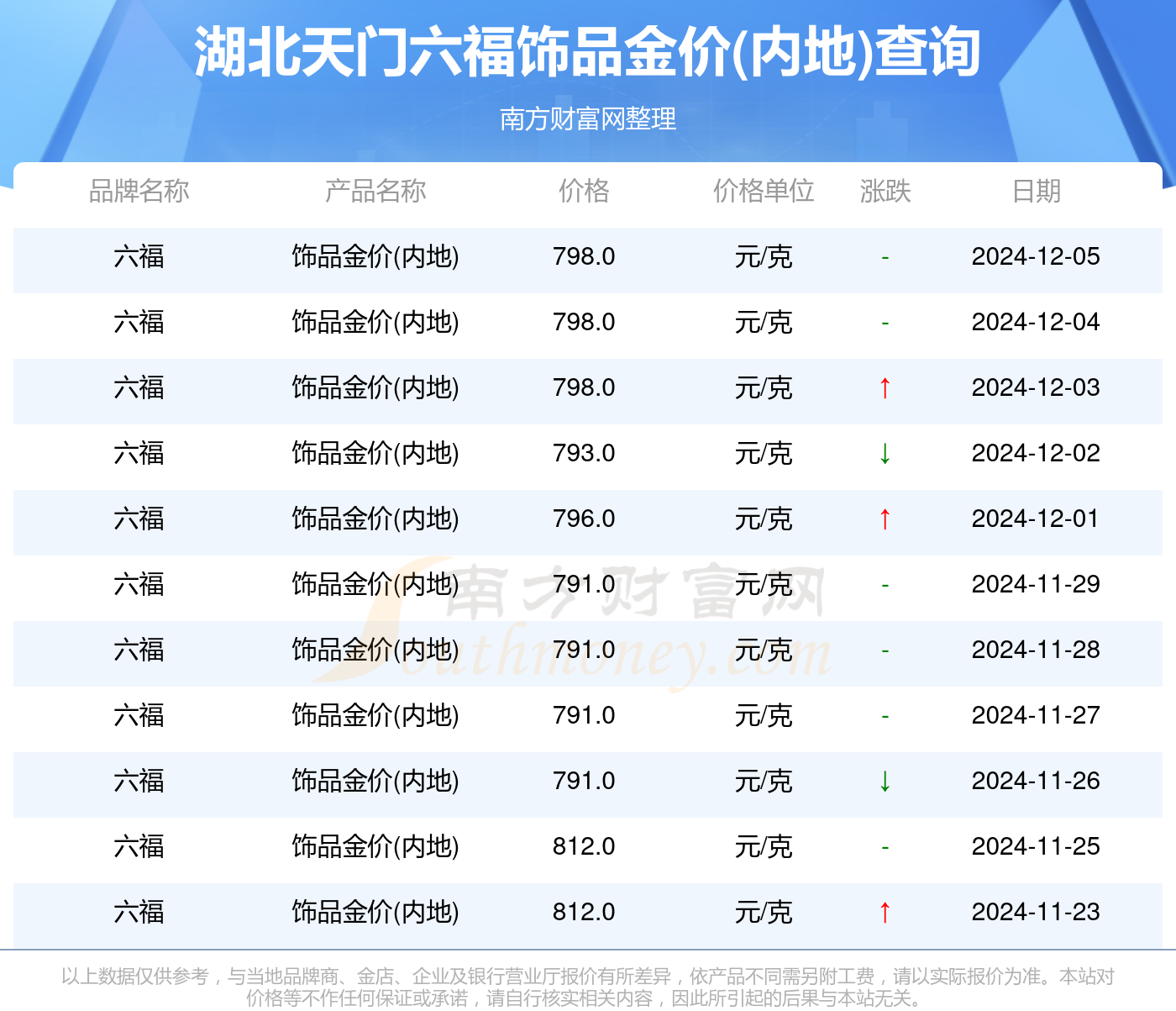Click price 791.0 in the 2024-11-26 row
Viewport: 1176px width, 1011px height.
584,781
